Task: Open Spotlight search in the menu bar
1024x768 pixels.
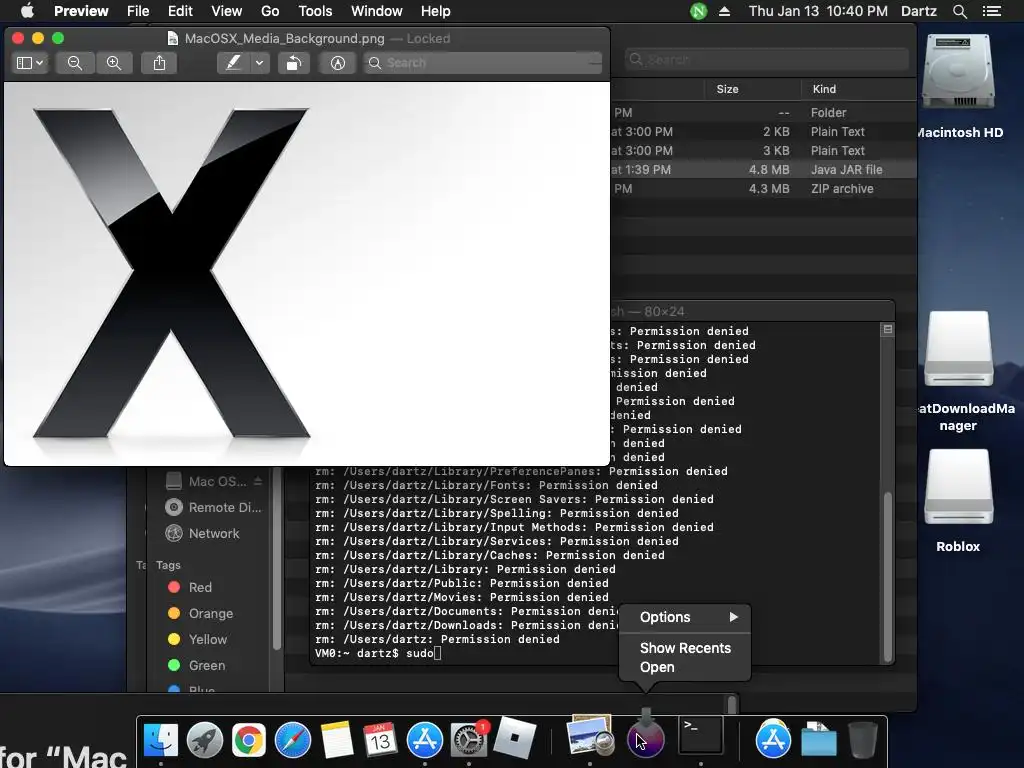Action: (x=960, y=11)
